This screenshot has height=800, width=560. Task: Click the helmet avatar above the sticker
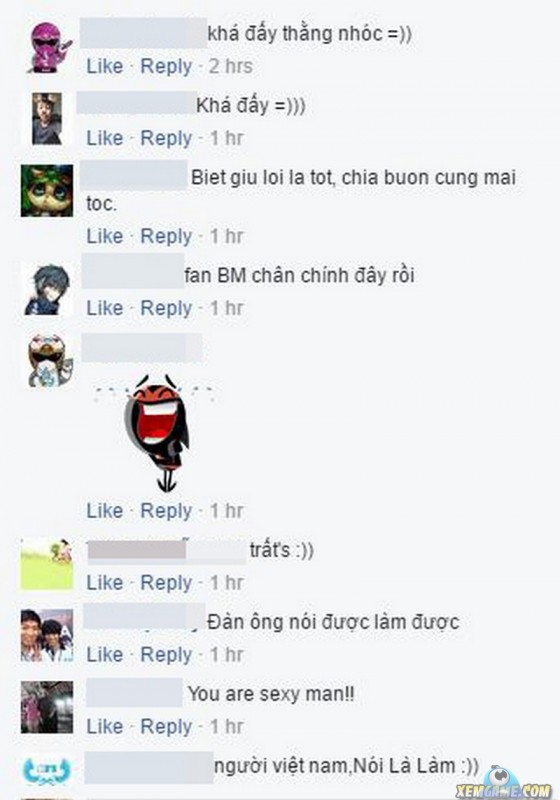point(49,361)
